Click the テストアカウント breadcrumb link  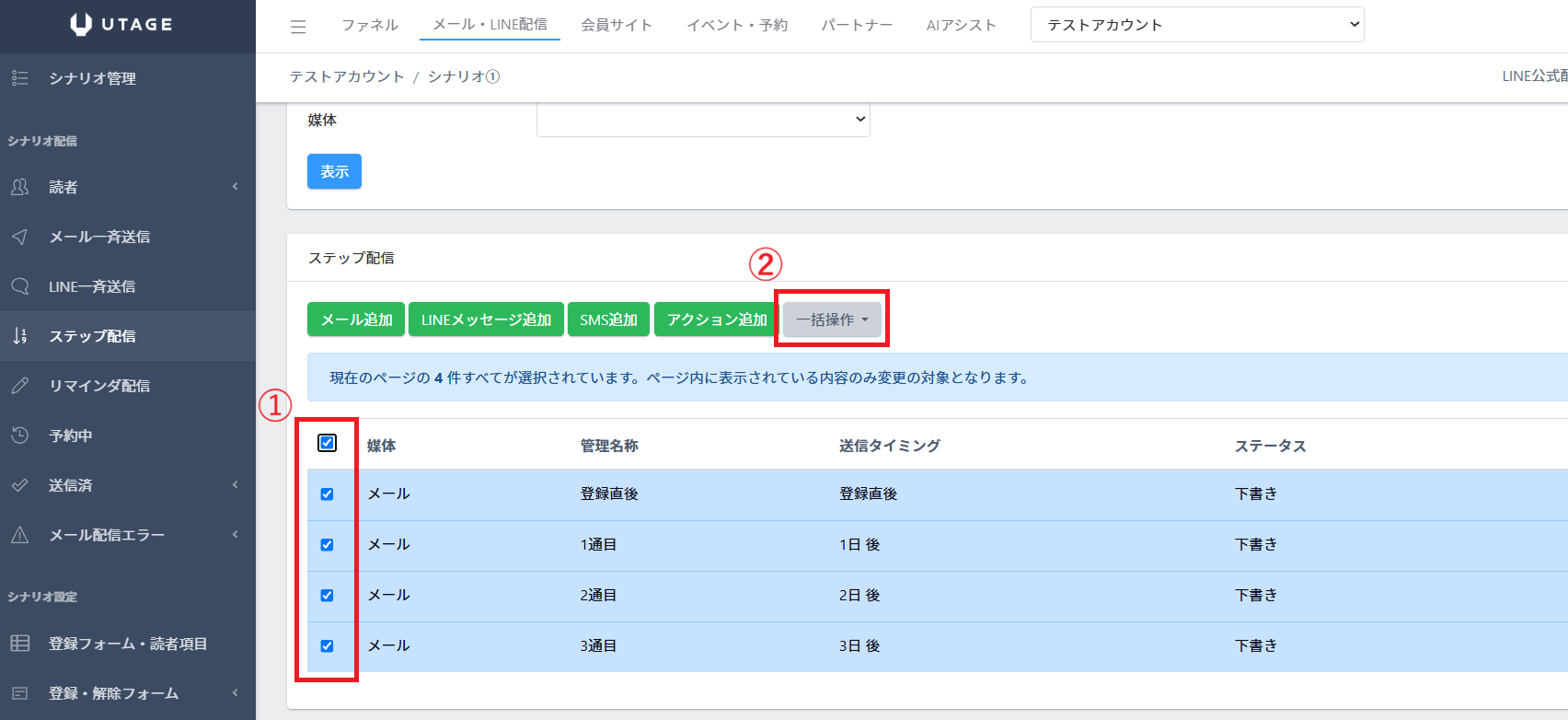[x=347, y=76]
